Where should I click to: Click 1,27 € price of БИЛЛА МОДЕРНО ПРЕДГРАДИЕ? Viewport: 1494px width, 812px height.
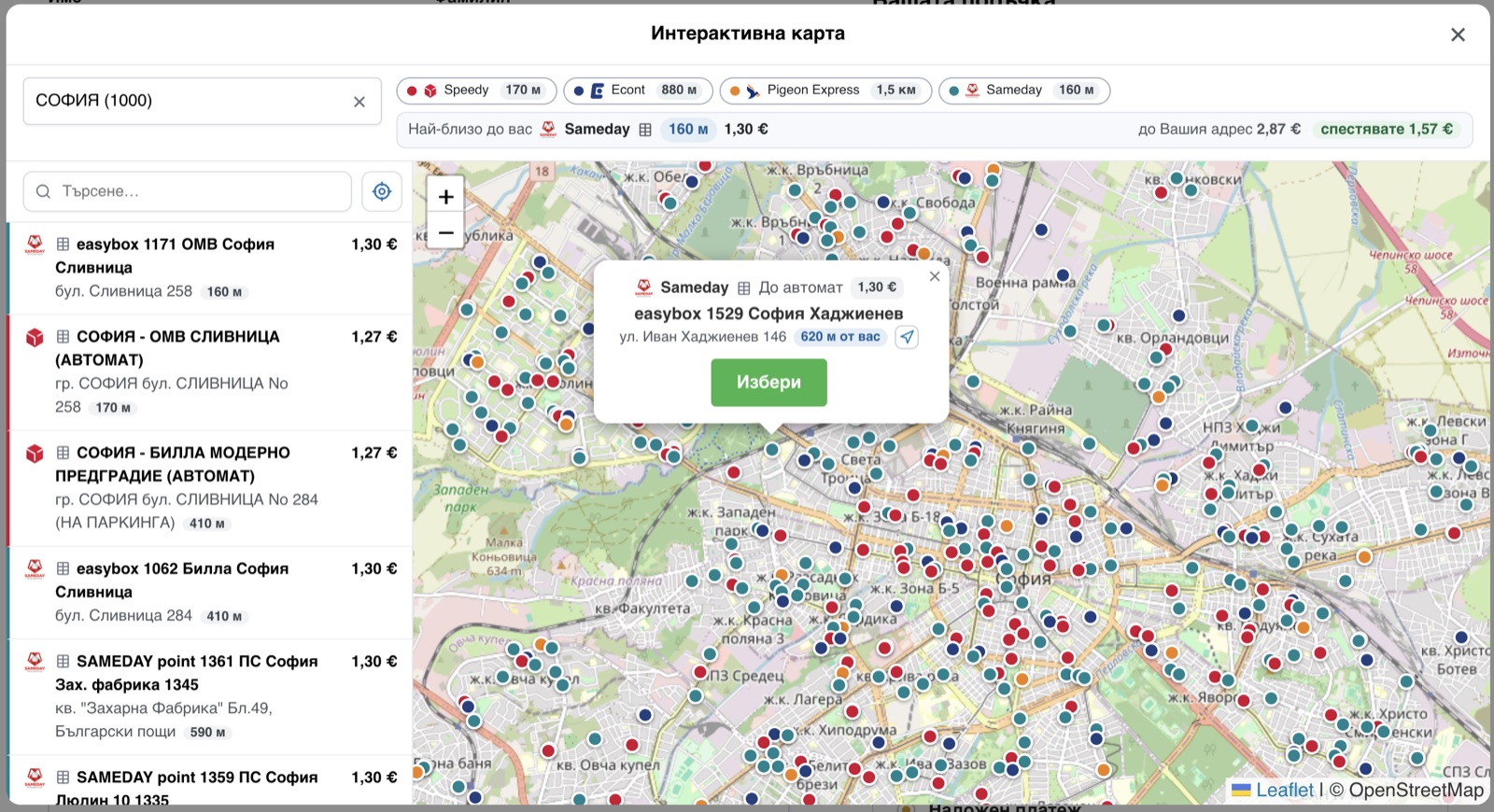374,453
